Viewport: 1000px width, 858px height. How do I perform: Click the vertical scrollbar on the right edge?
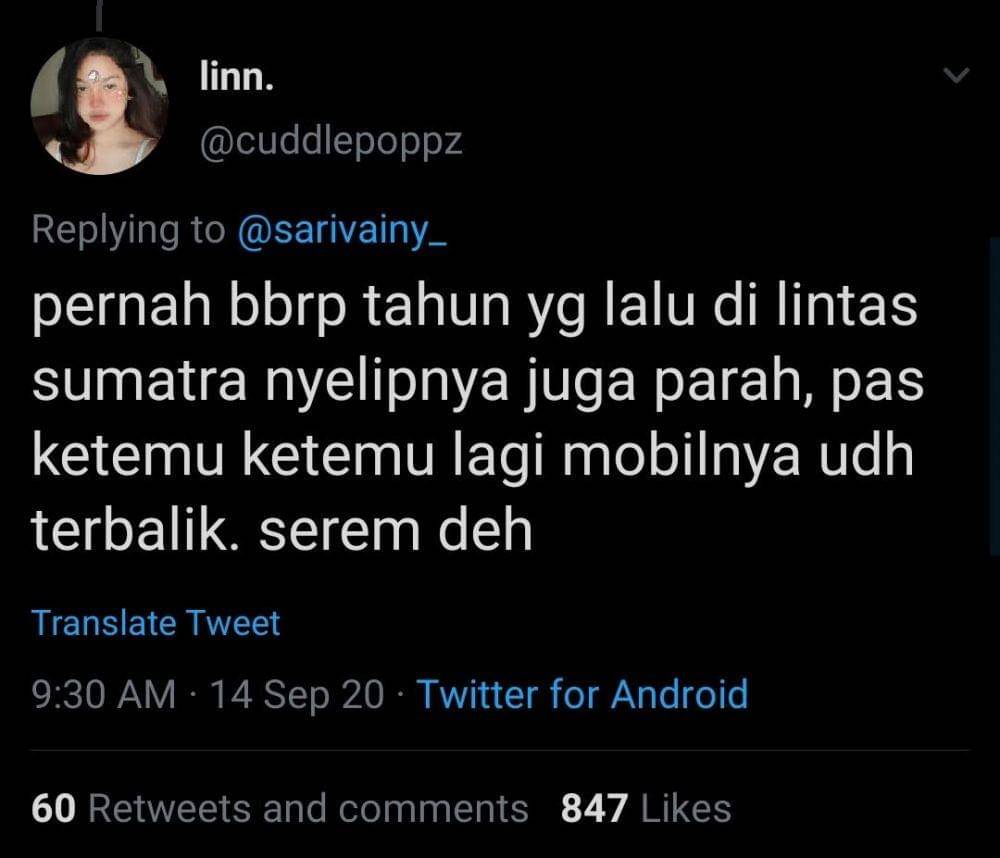[994, 396]
